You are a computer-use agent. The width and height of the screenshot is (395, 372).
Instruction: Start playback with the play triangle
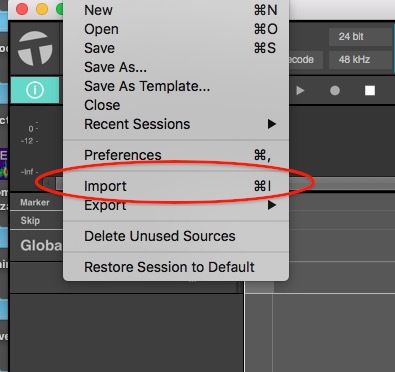tap(300, 90)
